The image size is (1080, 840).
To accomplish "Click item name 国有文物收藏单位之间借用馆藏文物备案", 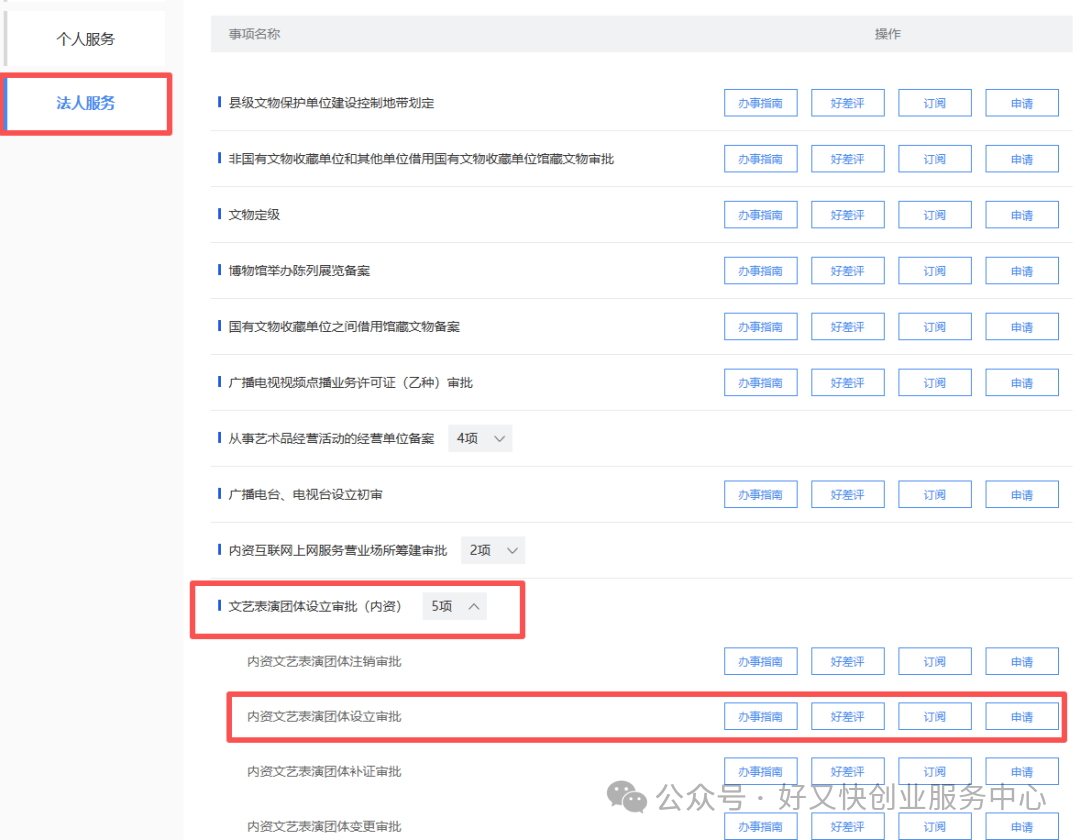I will tap(344, 326).
